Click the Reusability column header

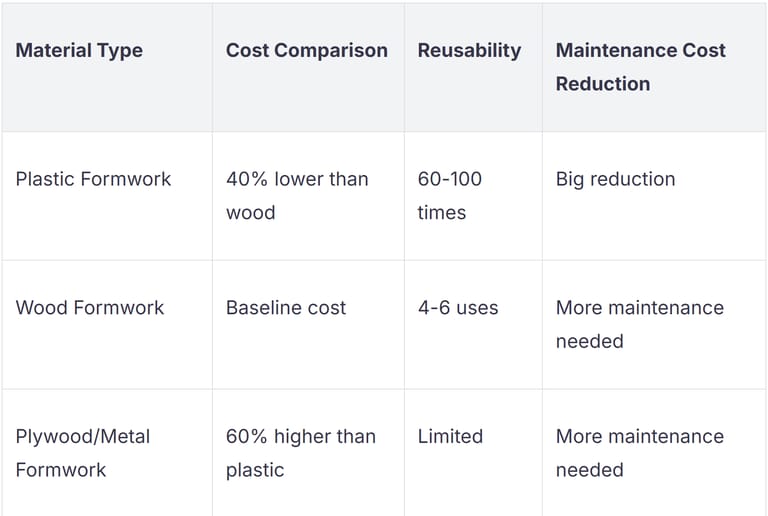click(469, 50)
